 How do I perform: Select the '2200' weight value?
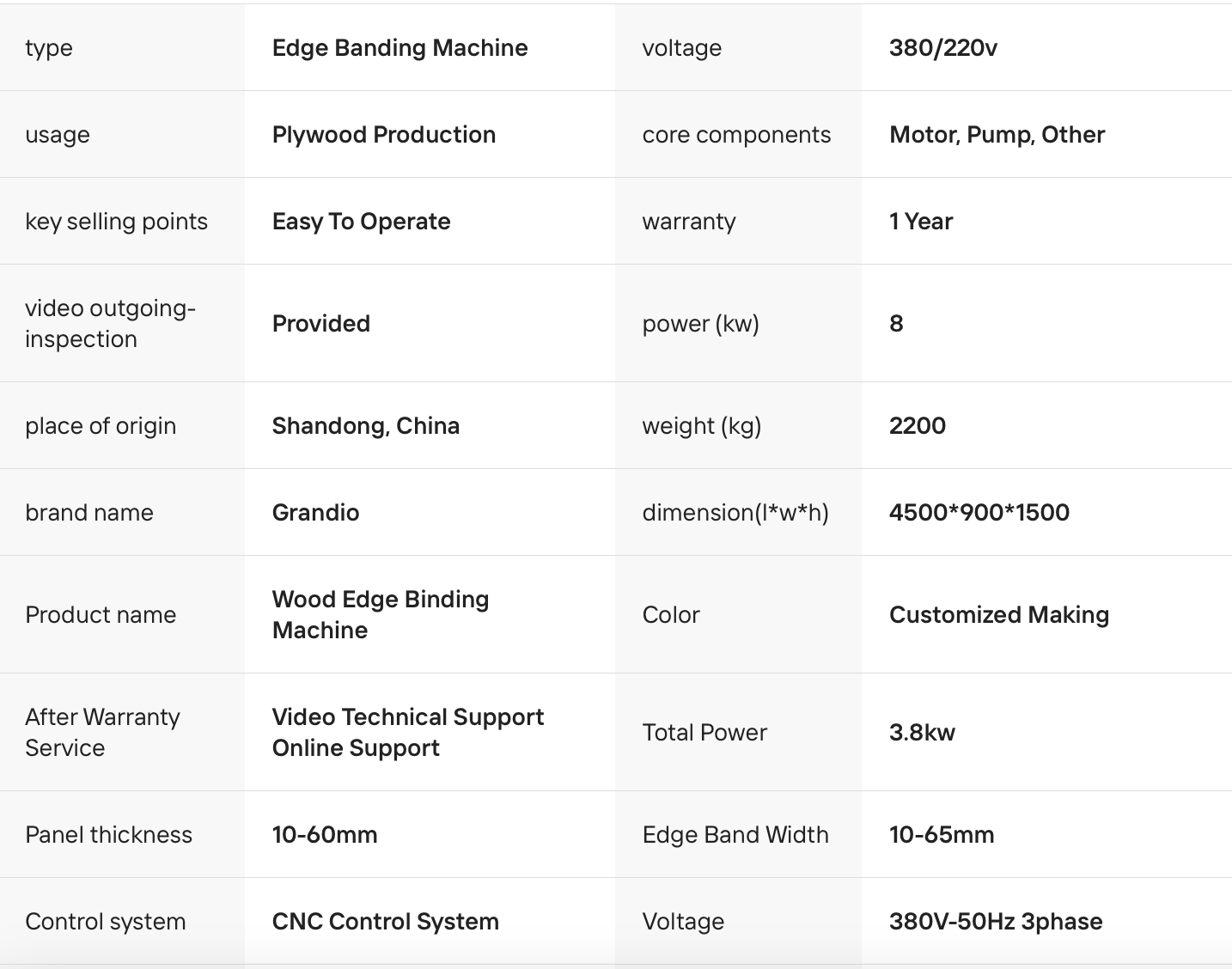tap(918, 426)
